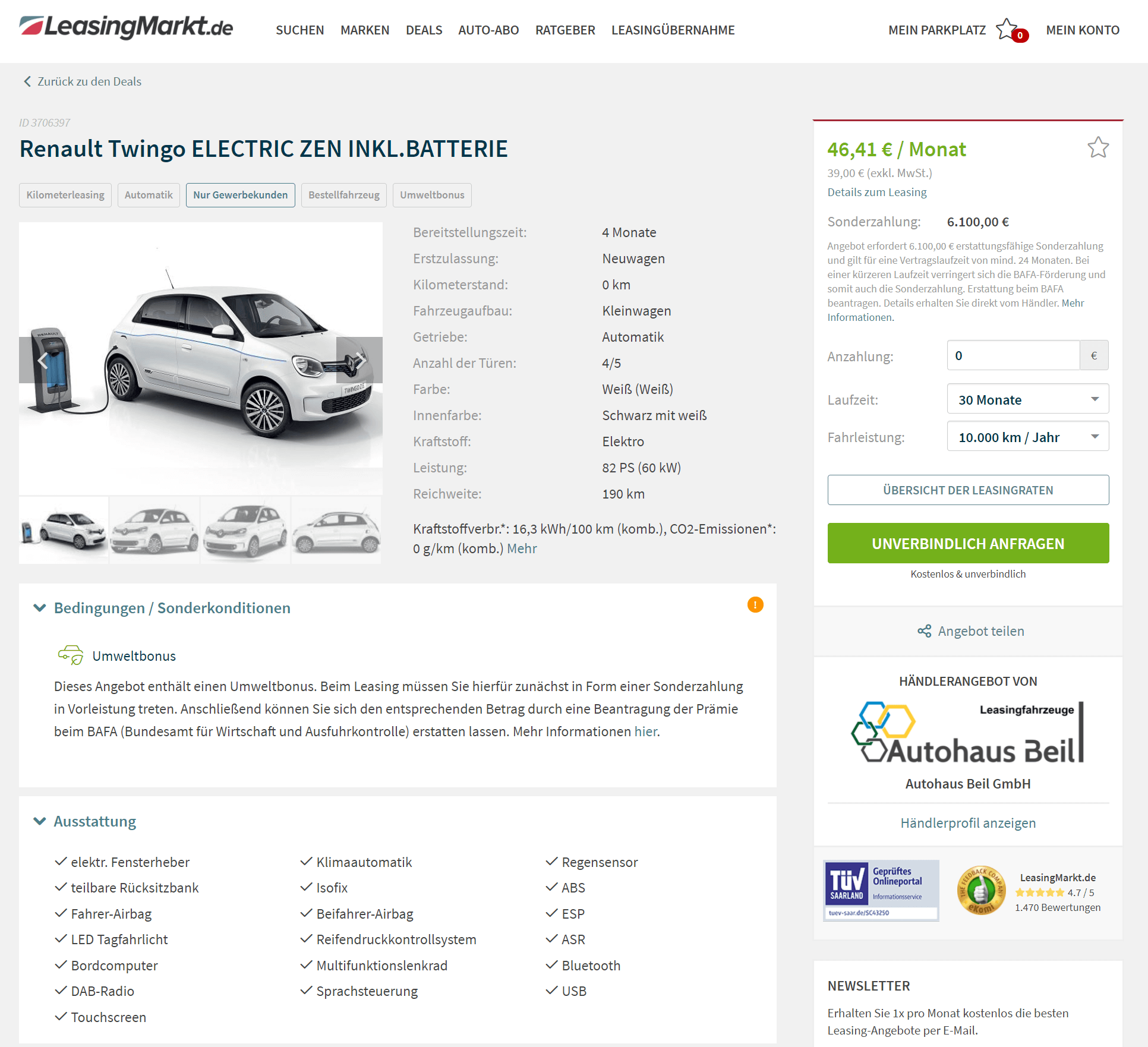Click Mehr link after CO2 emissions text

pos(522,548)
